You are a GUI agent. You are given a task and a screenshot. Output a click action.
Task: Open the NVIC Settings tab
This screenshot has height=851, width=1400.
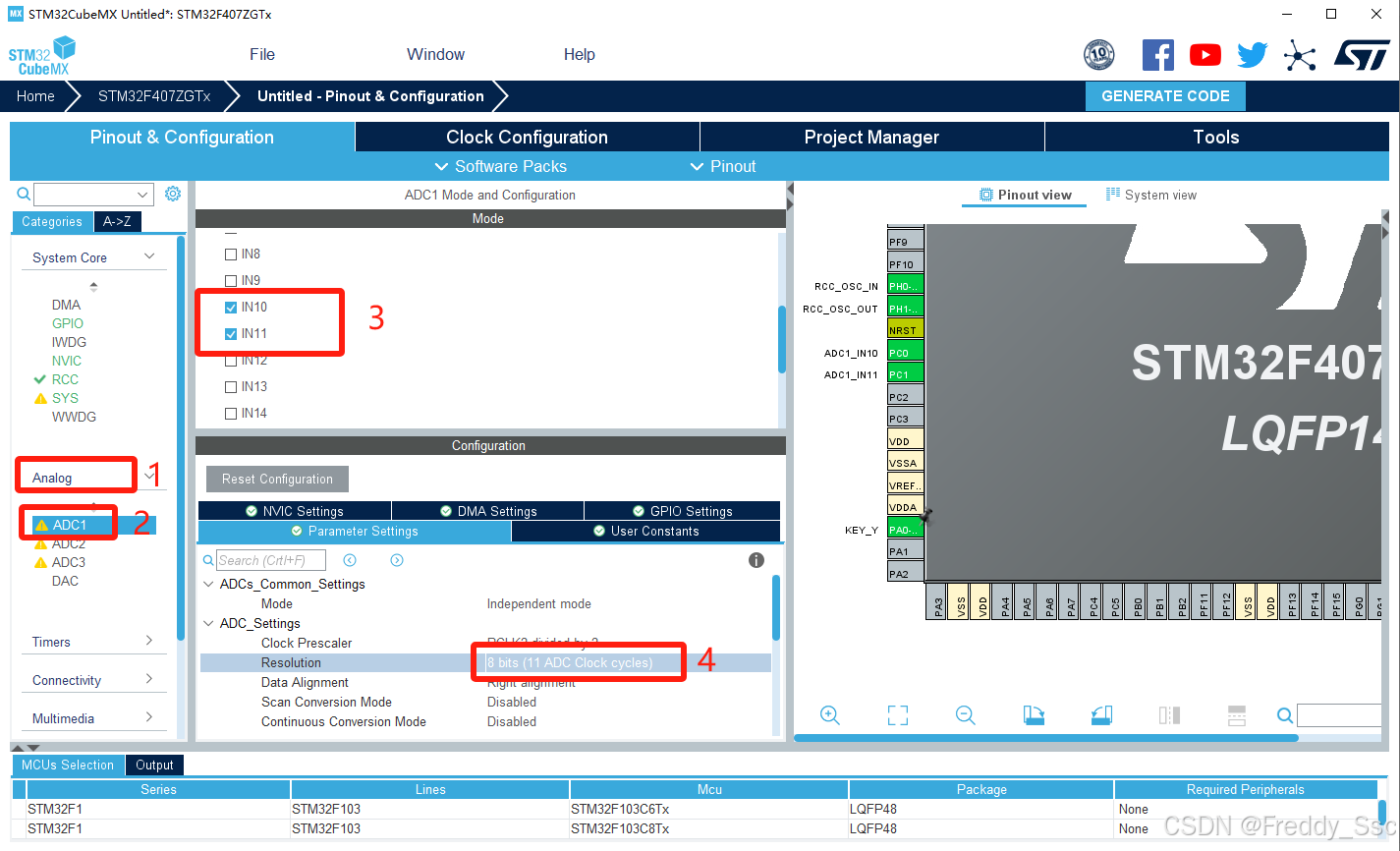[295, 511]
